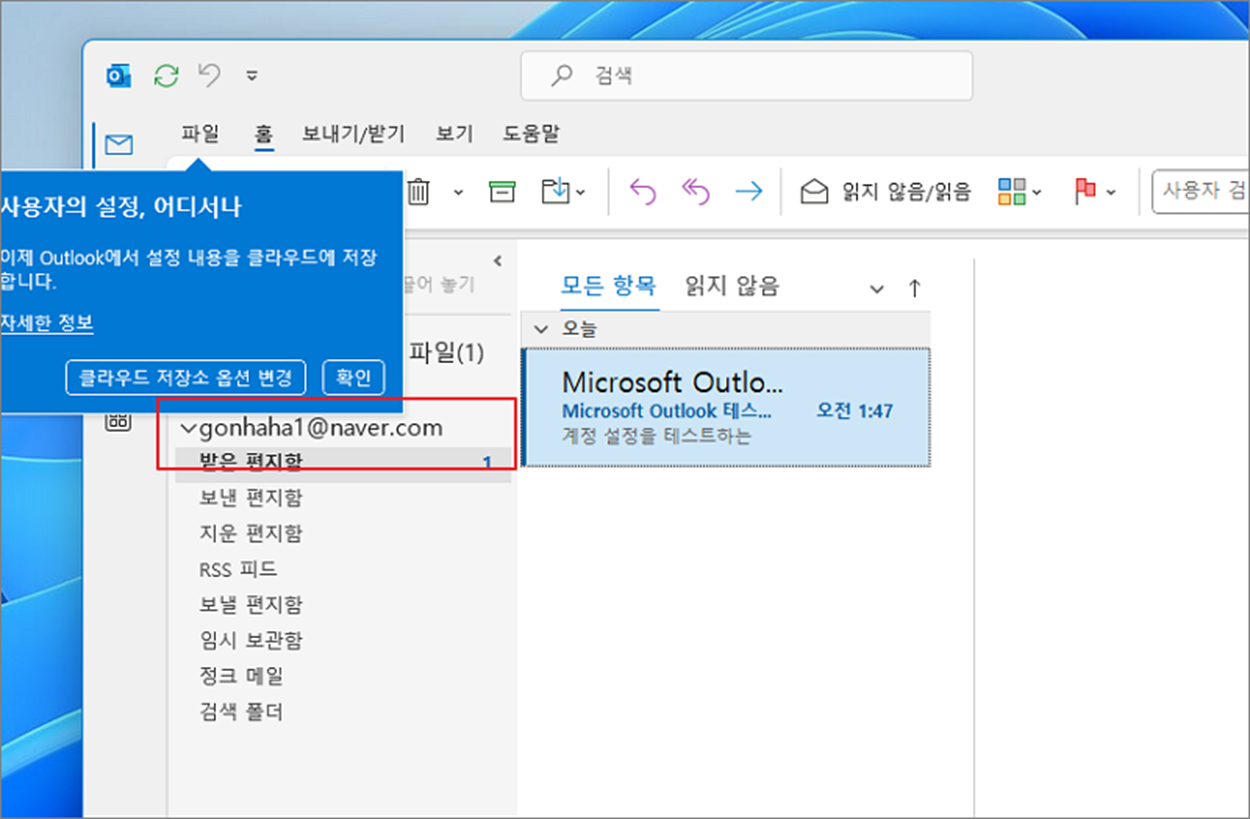Viewport: 1250px width, 819px height.
Task: Click the search box field
Action: (x=746, y=75)
